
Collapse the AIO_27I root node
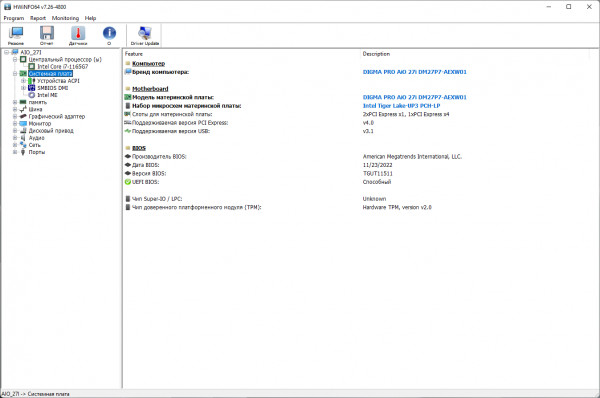pos(7,52)
